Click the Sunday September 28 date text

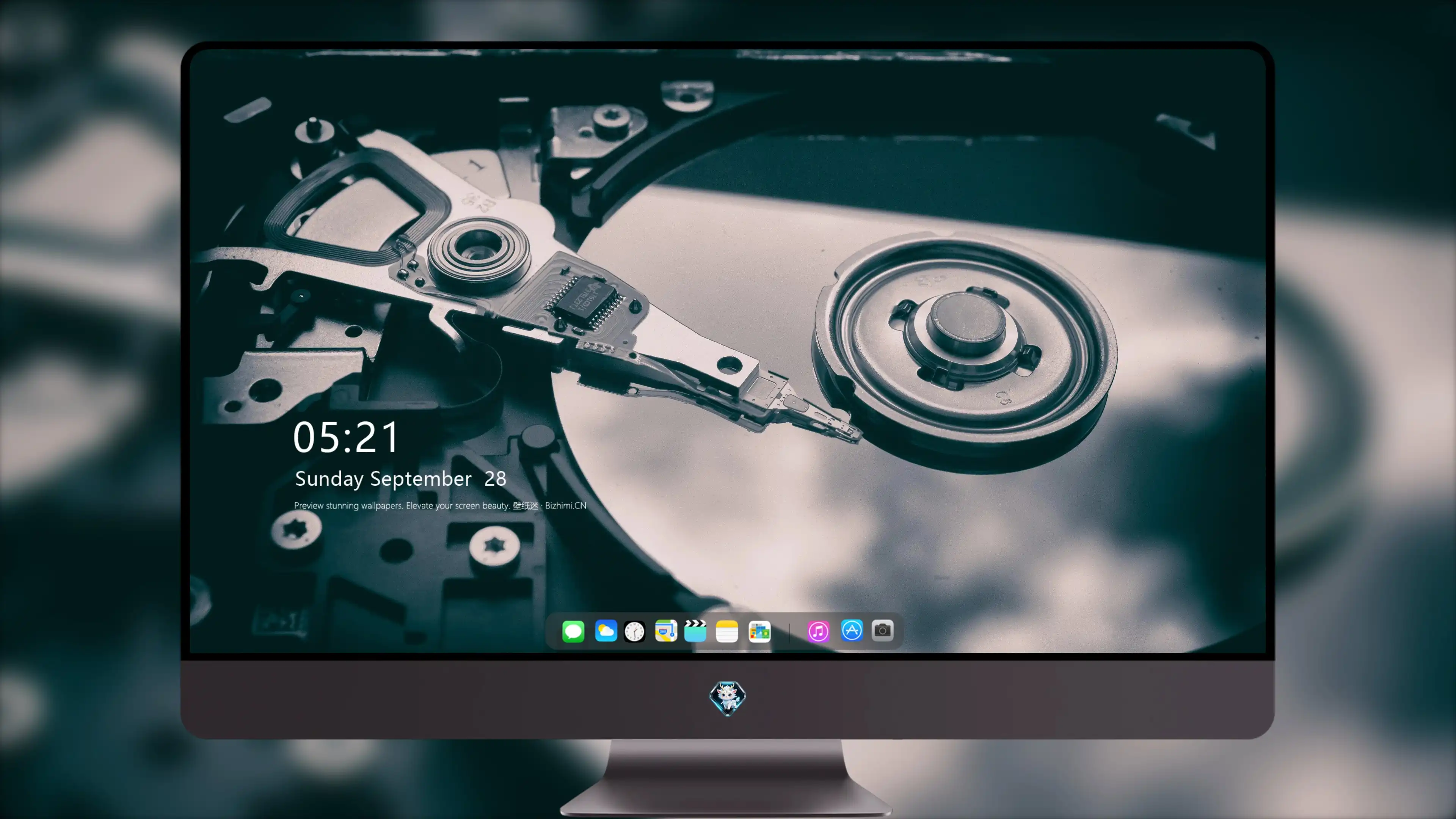point(400,479)
